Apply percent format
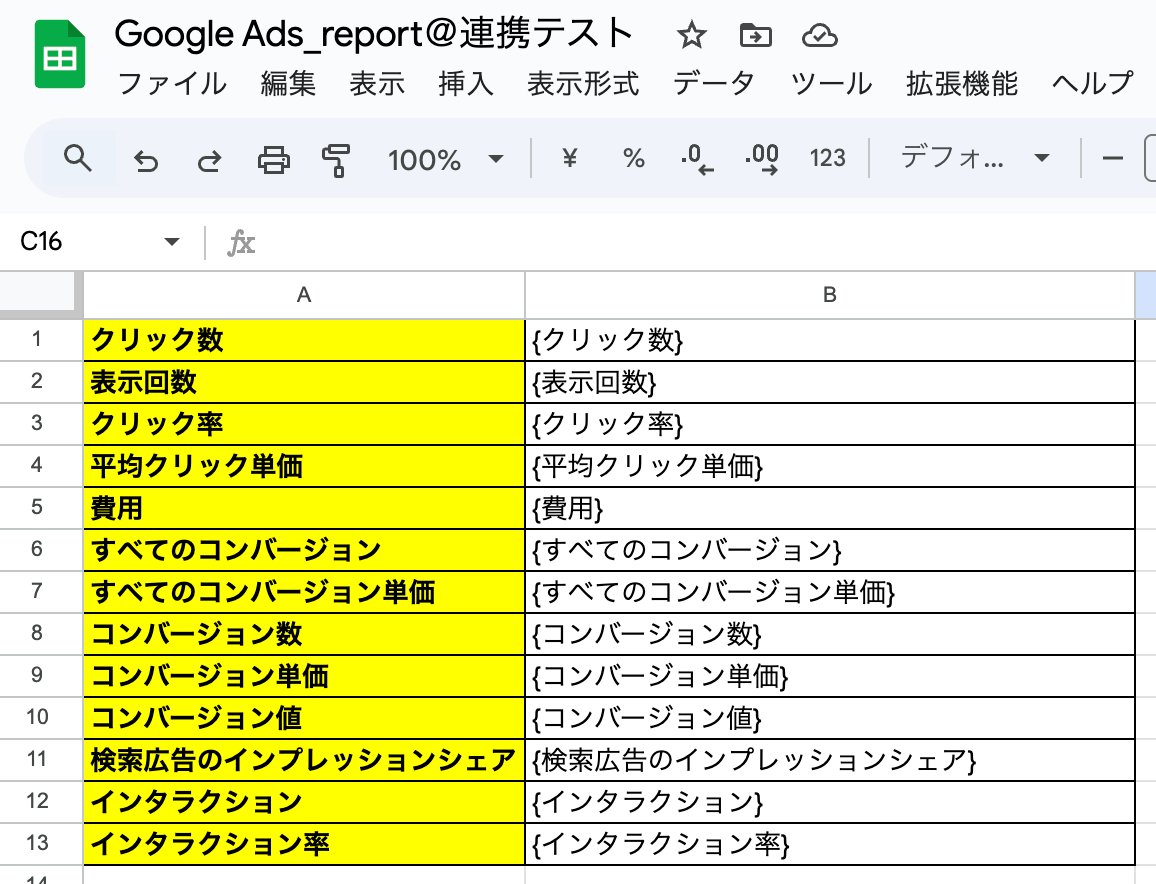 (633, 158)
